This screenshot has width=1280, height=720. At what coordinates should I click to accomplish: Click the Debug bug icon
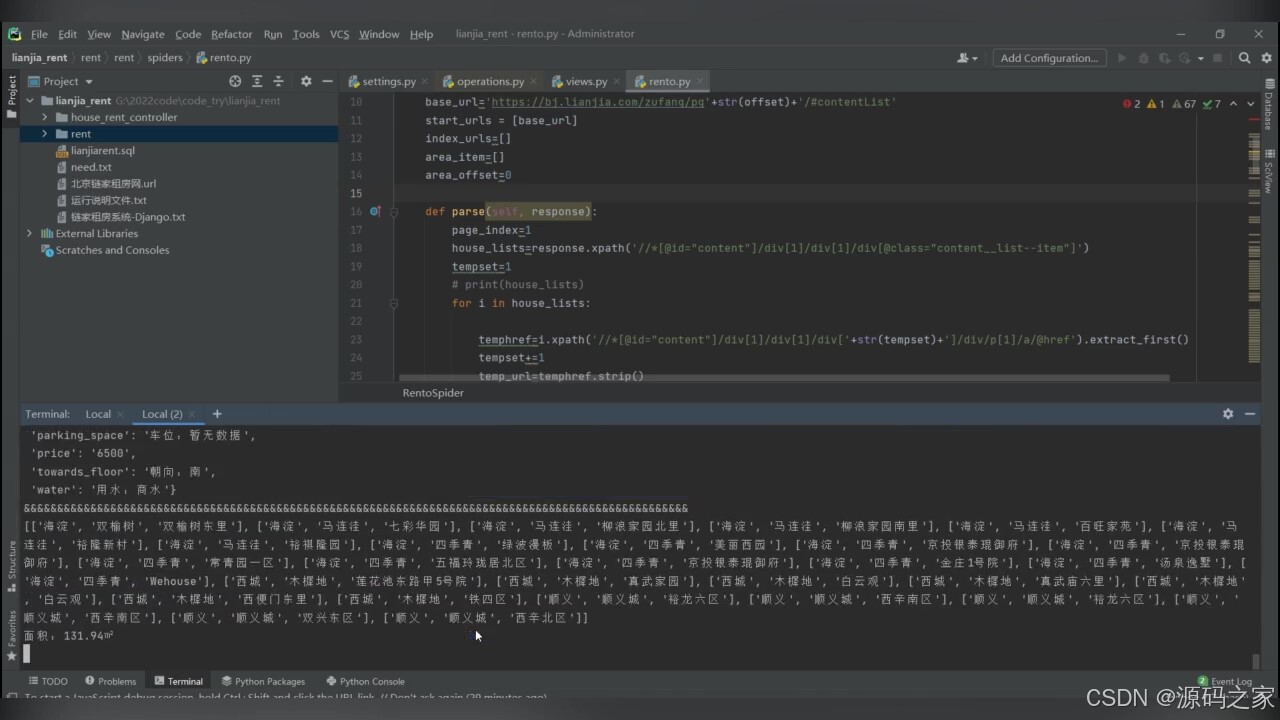pyautogui.click(x=1144, y=58)
